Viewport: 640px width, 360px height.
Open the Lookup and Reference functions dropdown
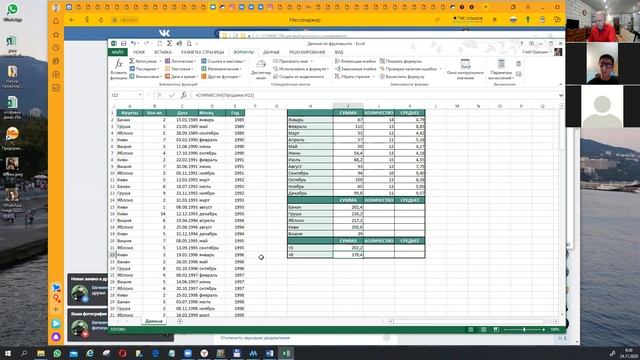223,61
